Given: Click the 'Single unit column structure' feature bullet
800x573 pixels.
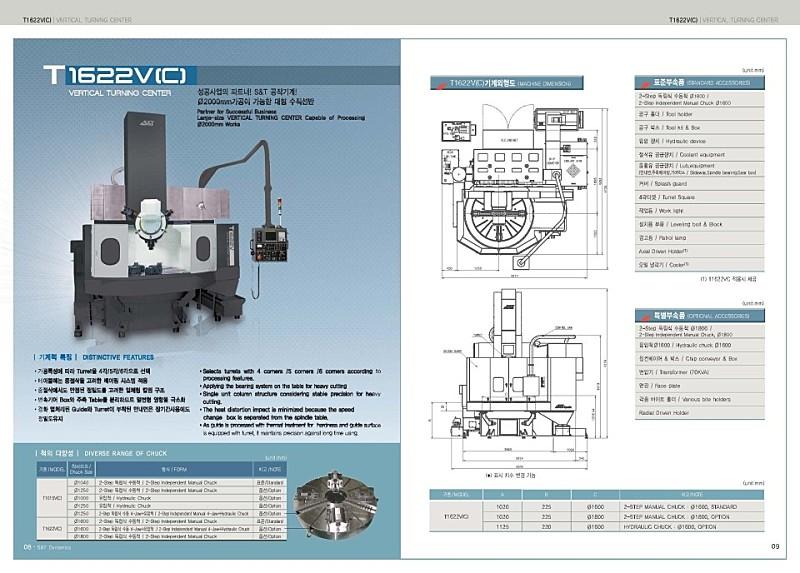Looking at the screenshot, I should click(x=292, y=397).
